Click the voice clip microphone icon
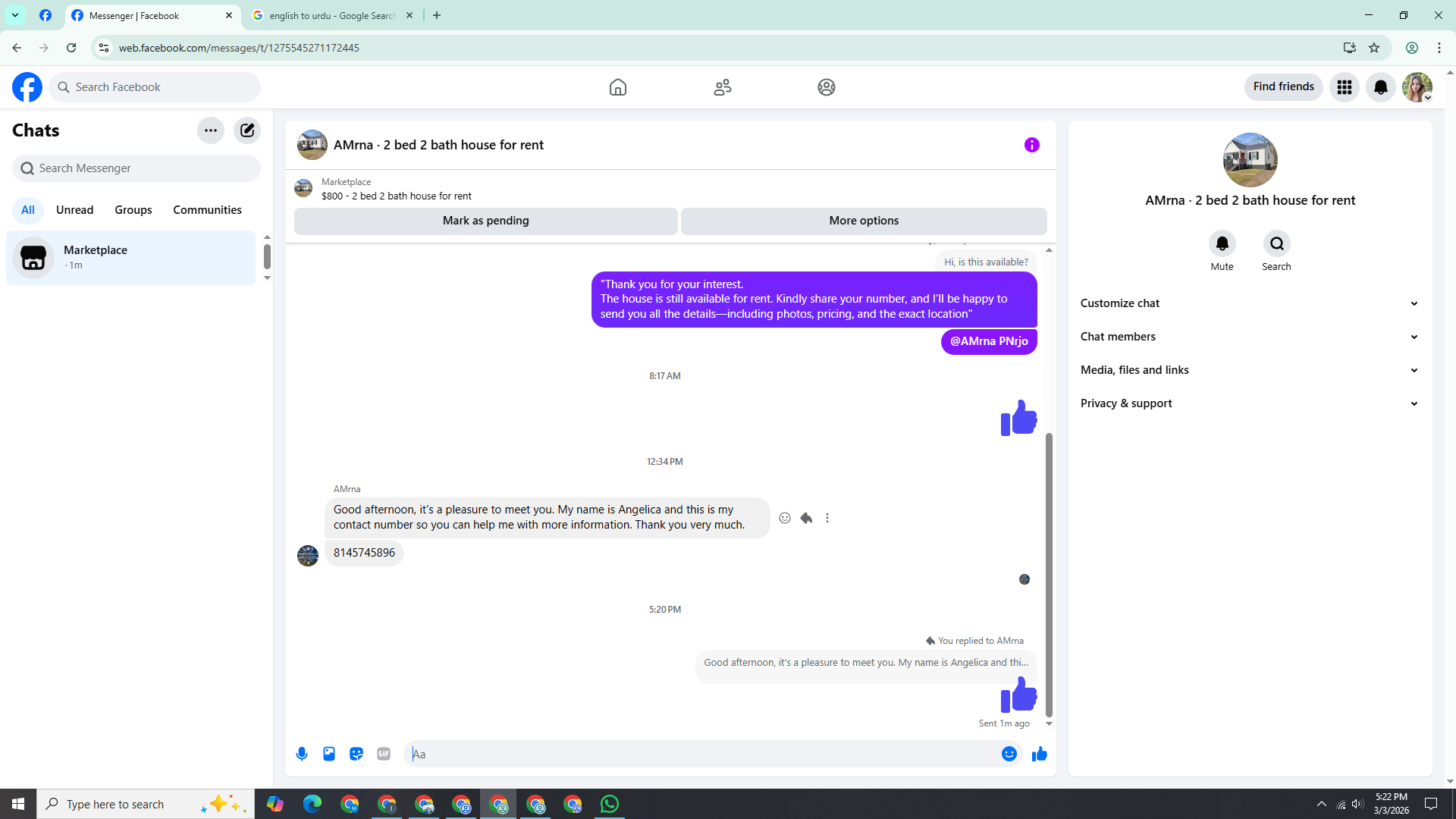 coord(302,754)
